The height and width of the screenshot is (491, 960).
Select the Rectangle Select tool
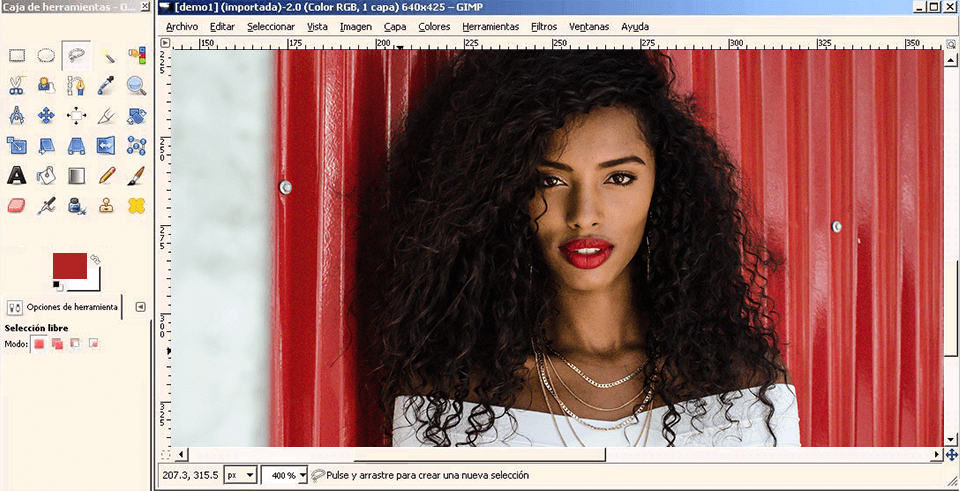coord(17,56)
